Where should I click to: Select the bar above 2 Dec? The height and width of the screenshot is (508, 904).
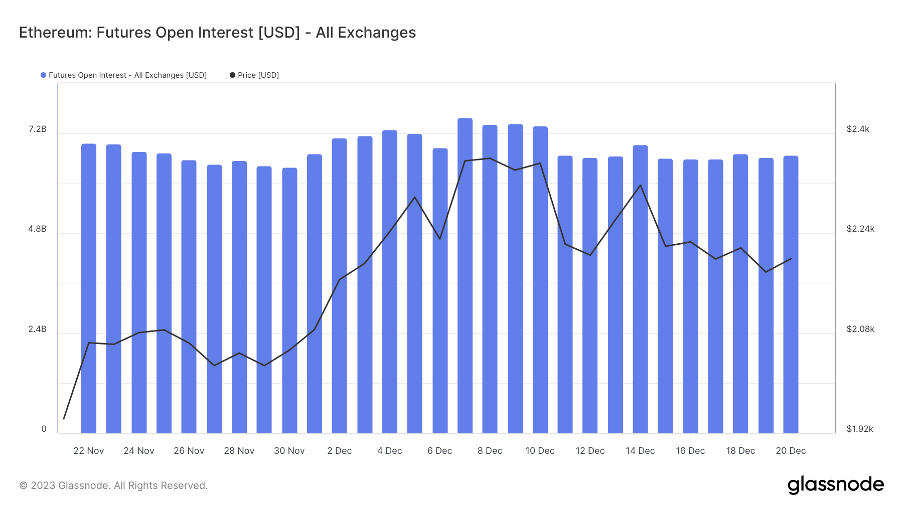[x=339, y=285]
